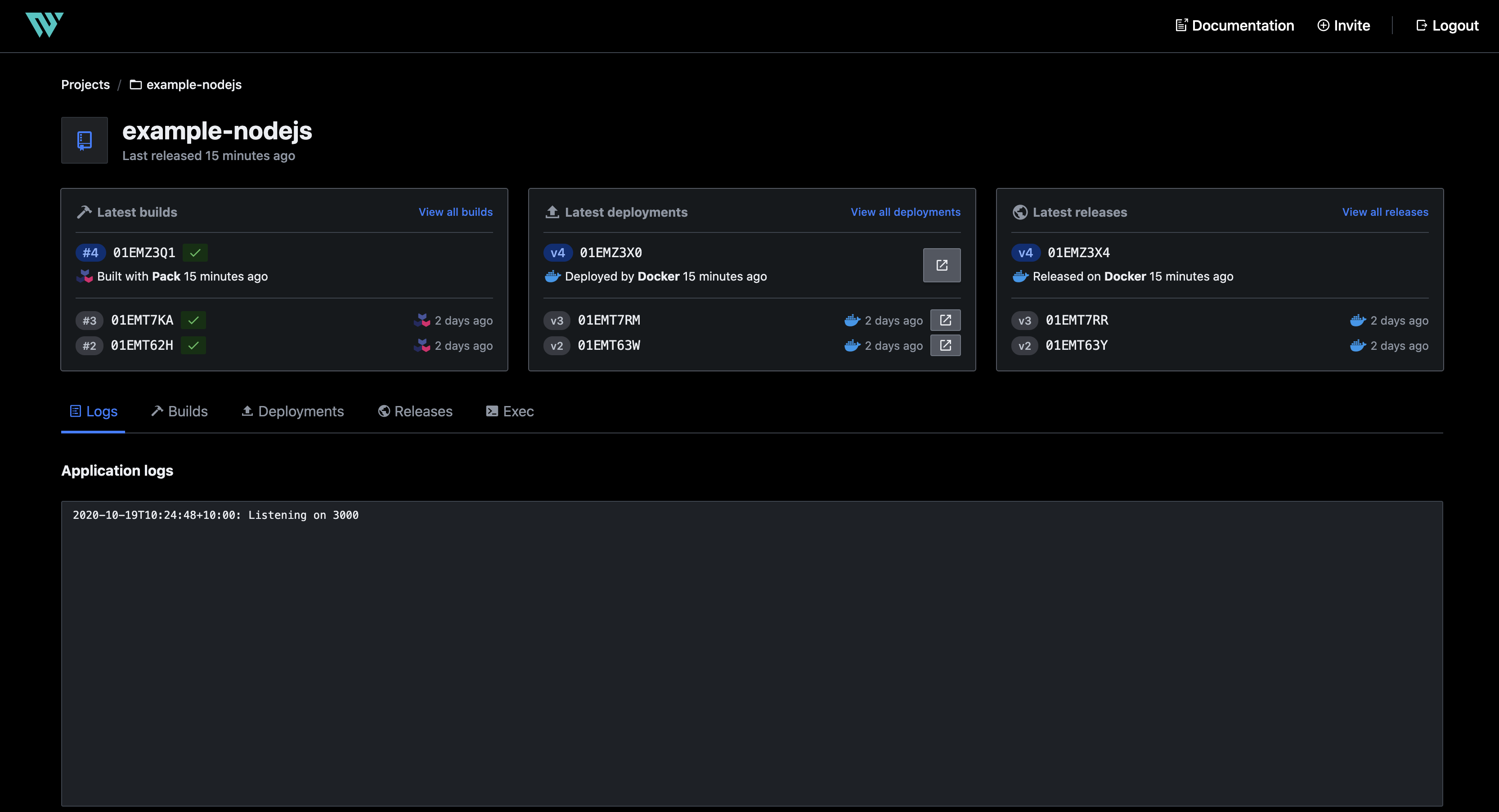Switch to the Builds tab
Screen dimensions: 1499x812
click(179, 411)
